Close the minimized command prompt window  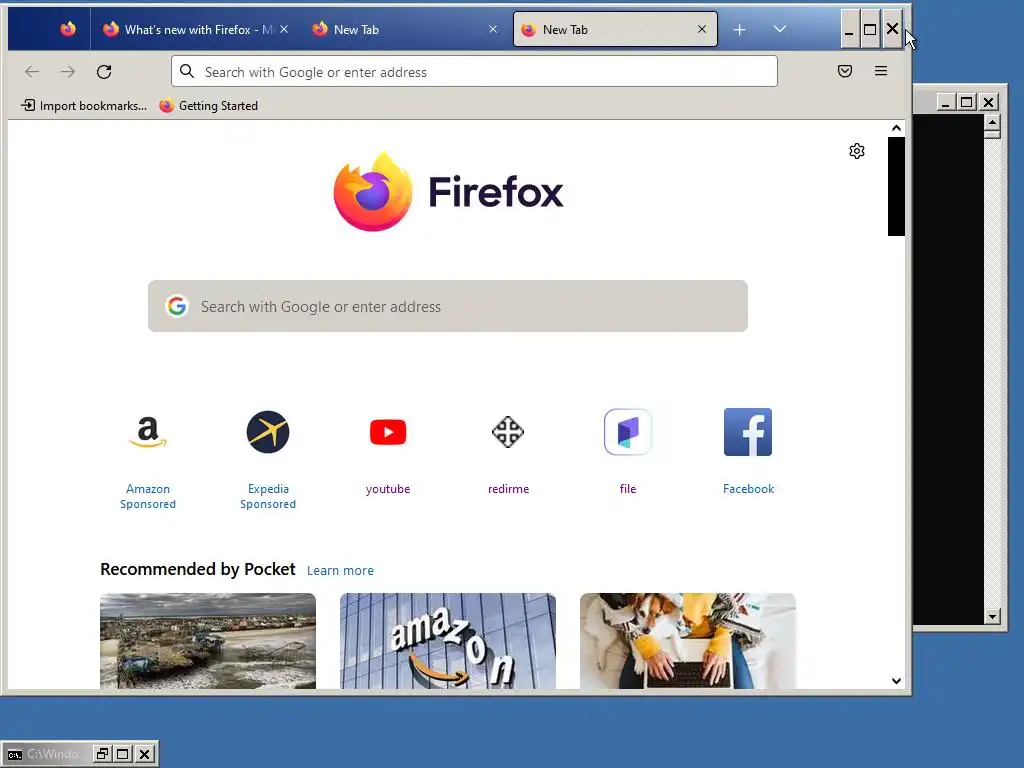point(145,754)
